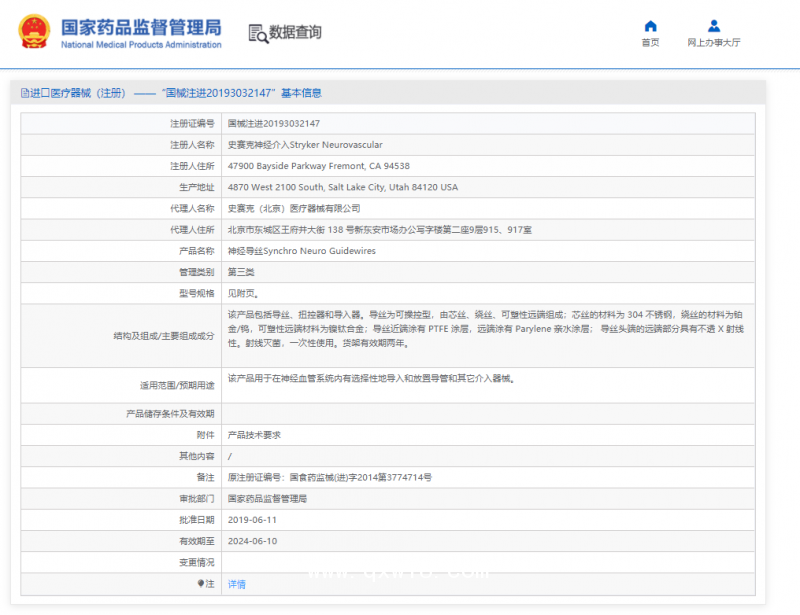Click the 进口医疗器械（注册） breadcrumb entry
Viewport: 800px width, 615px height.
(x=80, y=92)
